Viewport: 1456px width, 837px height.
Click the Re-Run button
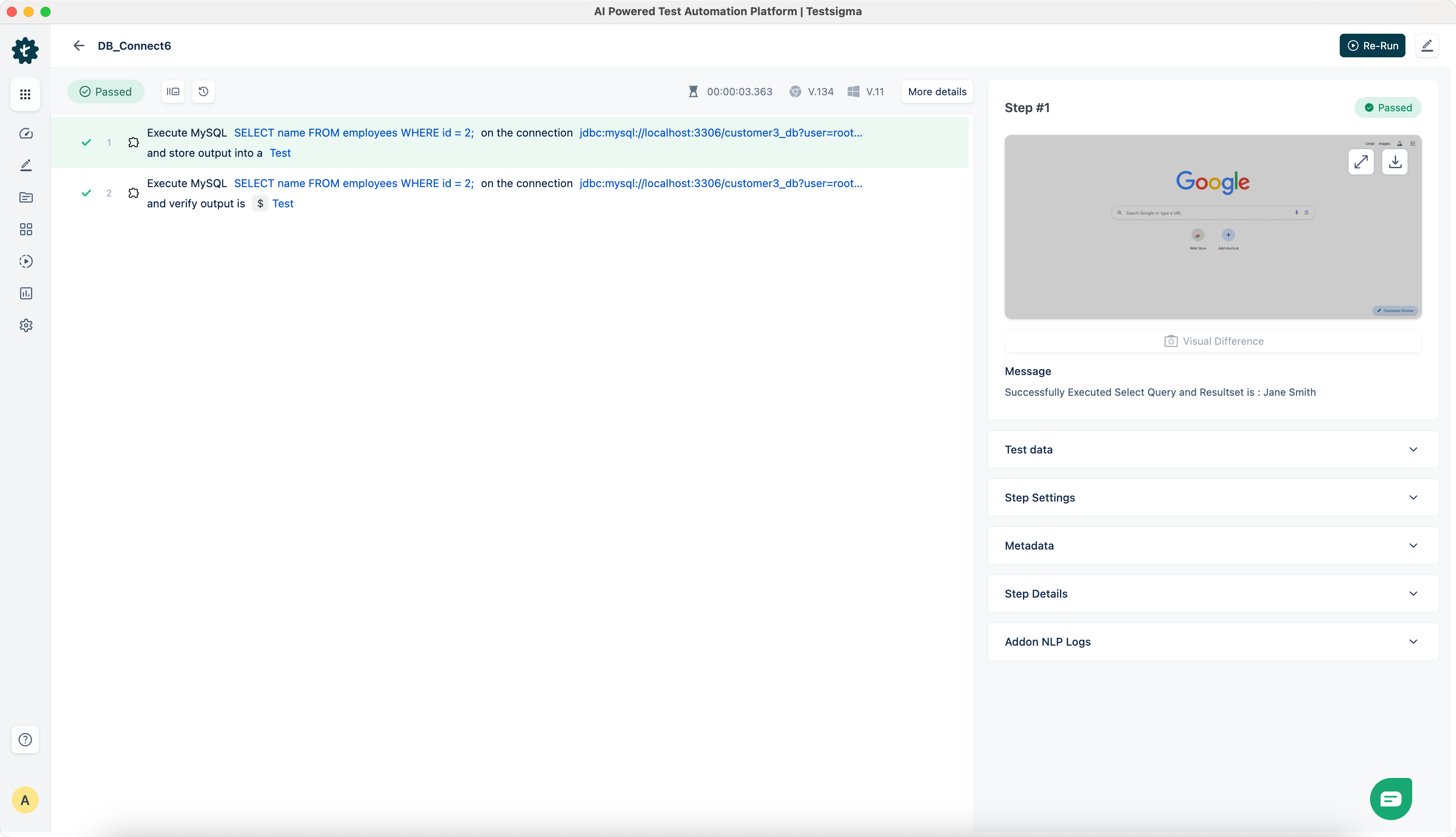(x=1372, y=46)
